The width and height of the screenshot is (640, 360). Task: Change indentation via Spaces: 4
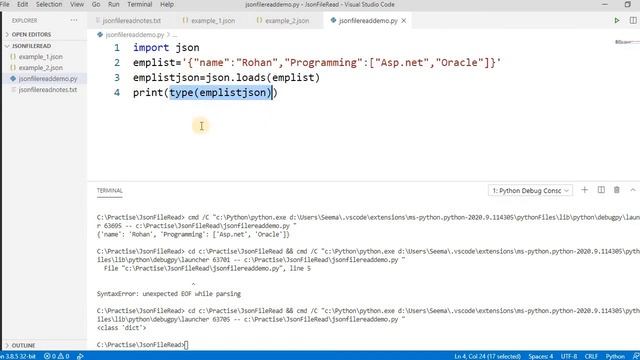click(x=540, y=356)
